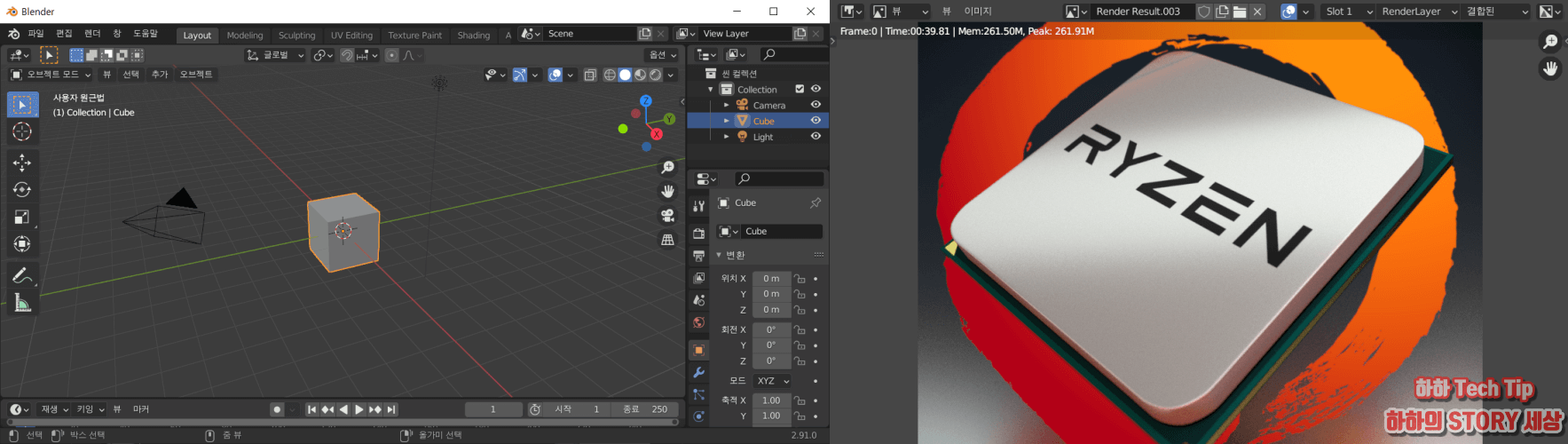Toggle the camera view icon in viewport
The height and width of the screenshot is (444, 1568).
tap(668, 216)
